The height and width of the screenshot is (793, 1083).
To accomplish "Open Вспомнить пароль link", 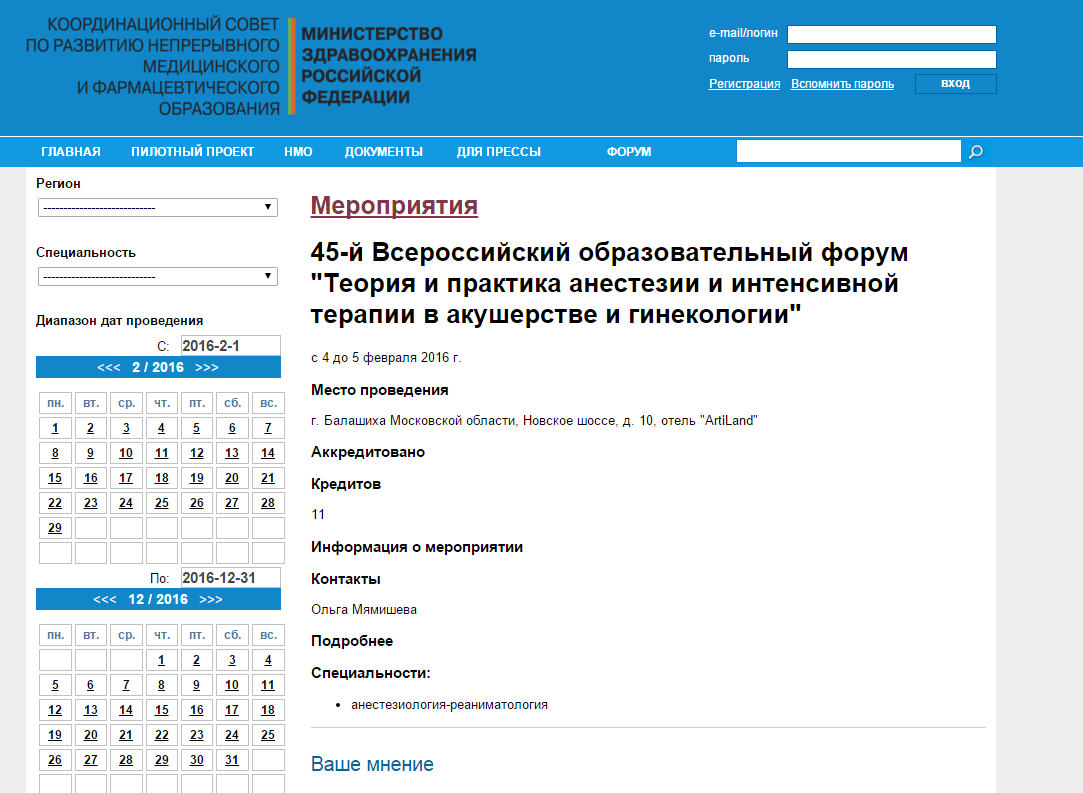I will coord(842,84).
